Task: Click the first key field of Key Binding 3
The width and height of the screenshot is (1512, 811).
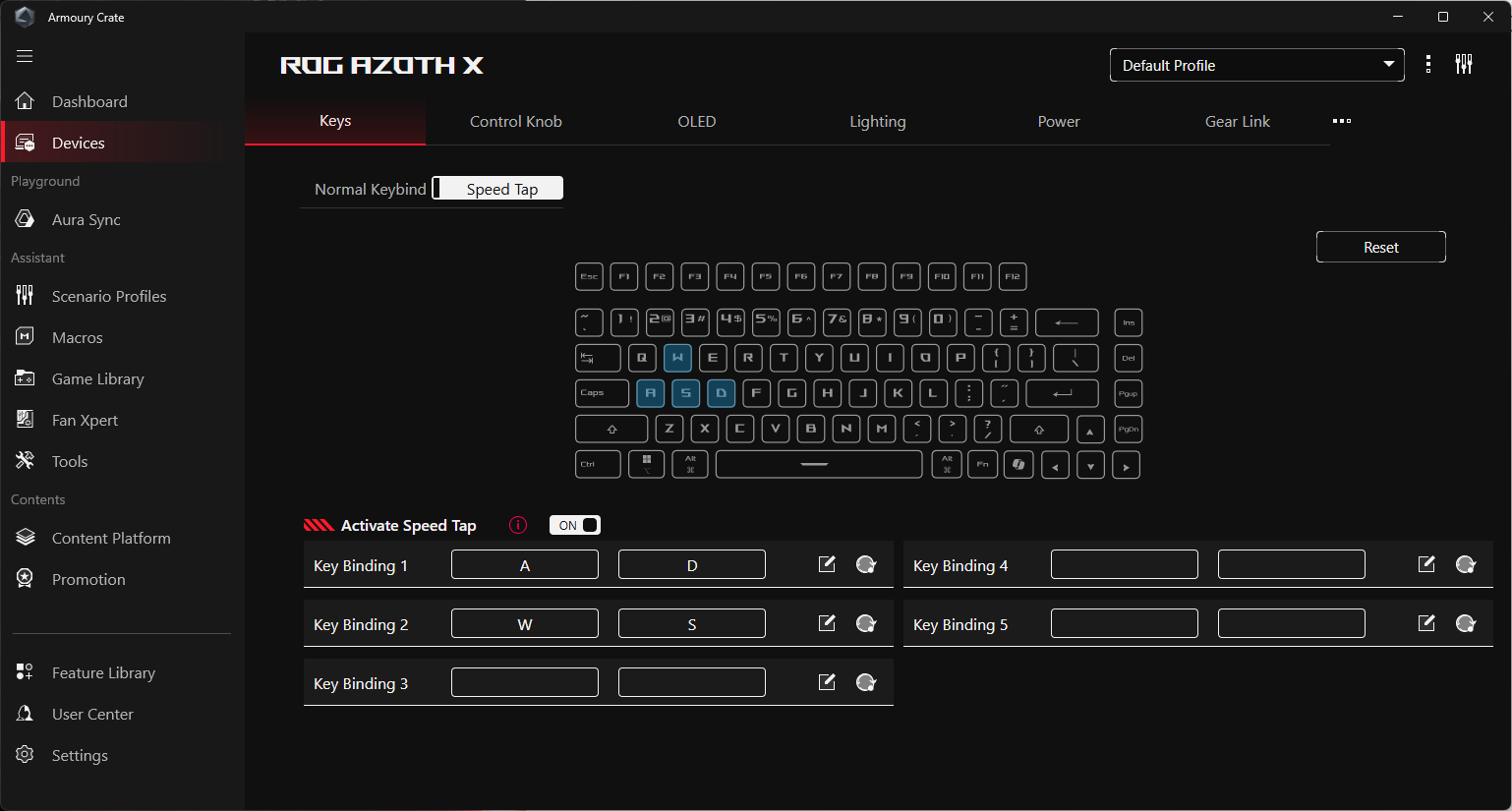Action: pos(525,682)
